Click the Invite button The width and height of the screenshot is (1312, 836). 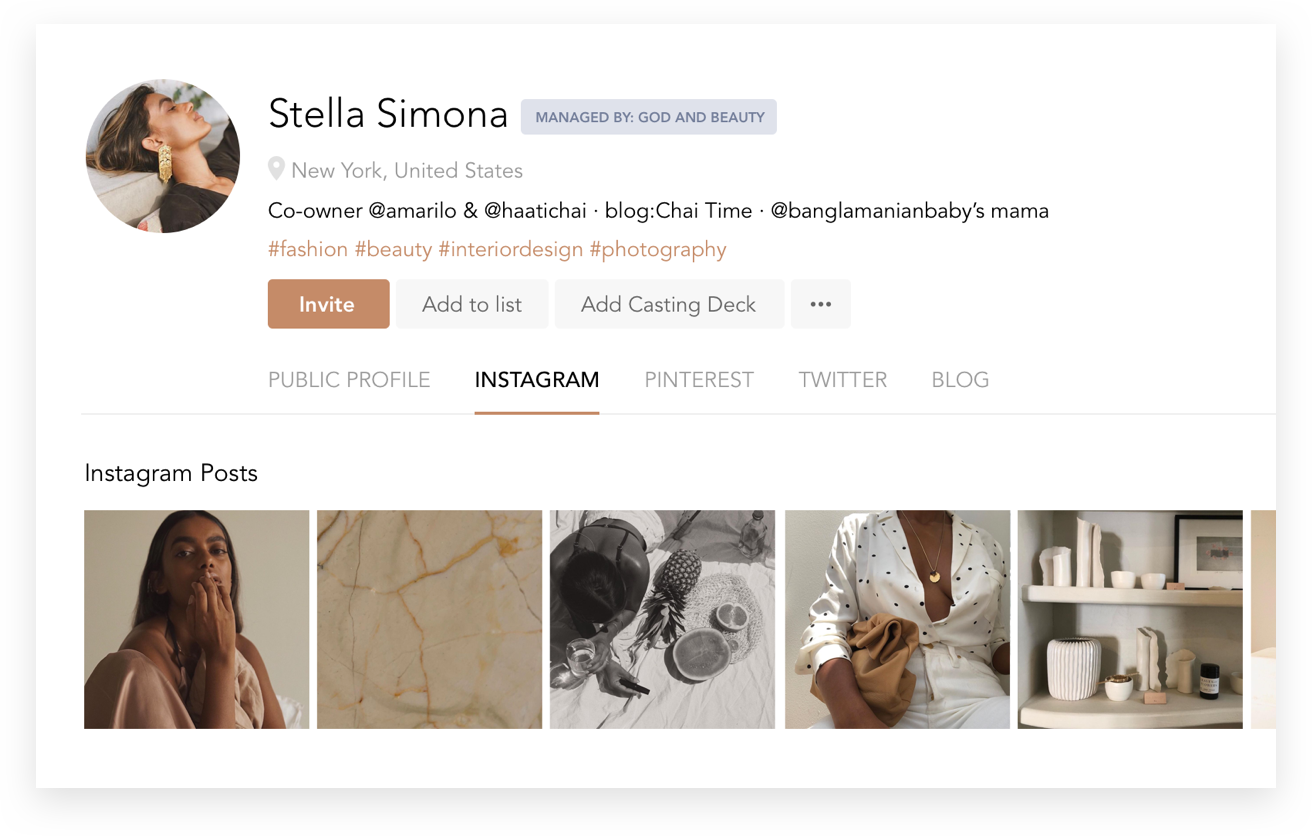328,304
